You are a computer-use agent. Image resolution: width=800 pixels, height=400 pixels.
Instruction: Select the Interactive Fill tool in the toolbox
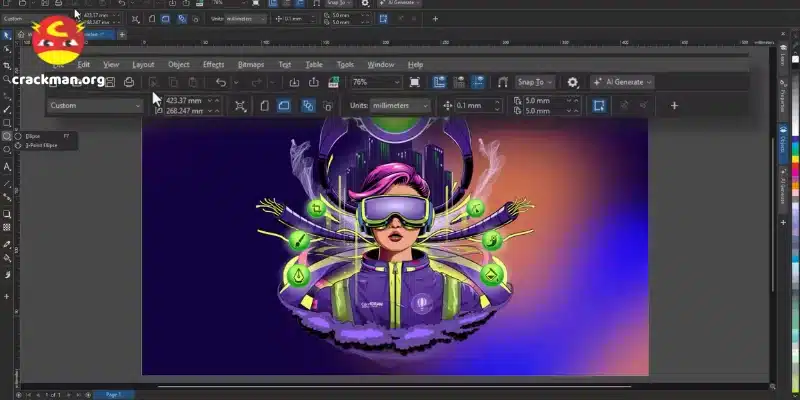[x=7, y=258]
